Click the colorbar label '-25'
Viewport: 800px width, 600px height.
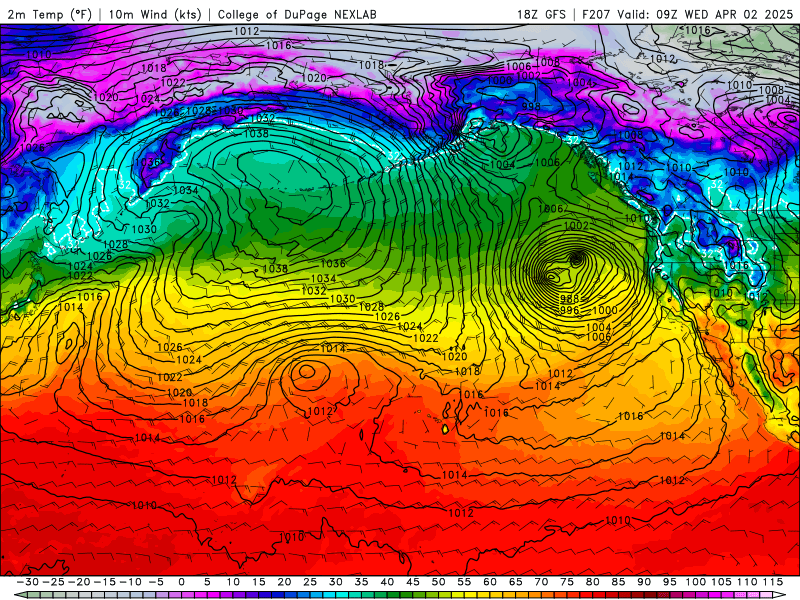[x=54, y=582]
